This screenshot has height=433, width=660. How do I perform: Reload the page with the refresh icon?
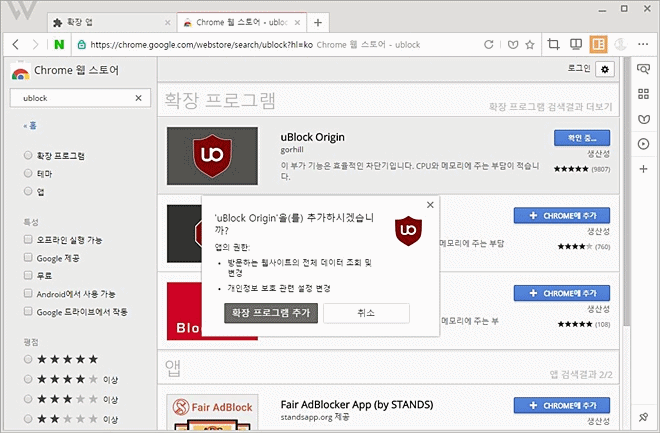click(488, 44)
